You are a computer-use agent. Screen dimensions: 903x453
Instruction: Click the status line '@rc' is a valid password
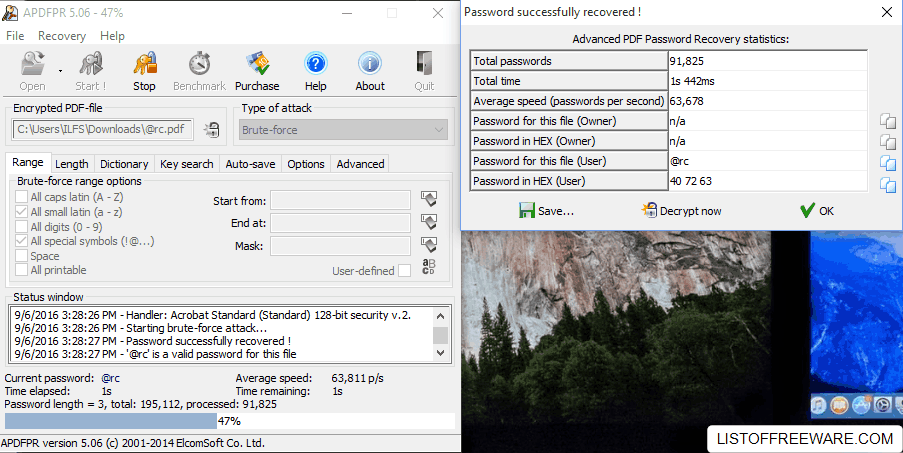click(155, 354)
